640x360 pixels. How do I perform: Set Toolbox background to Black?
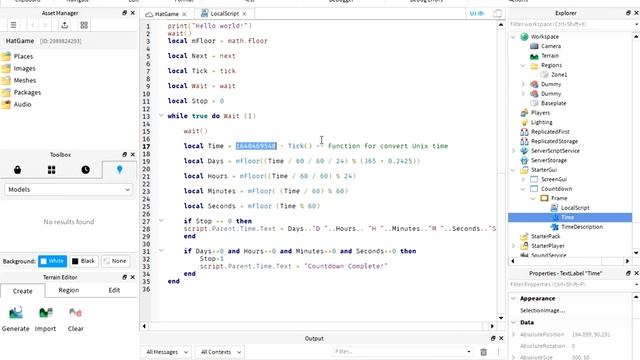coord(83,261)
